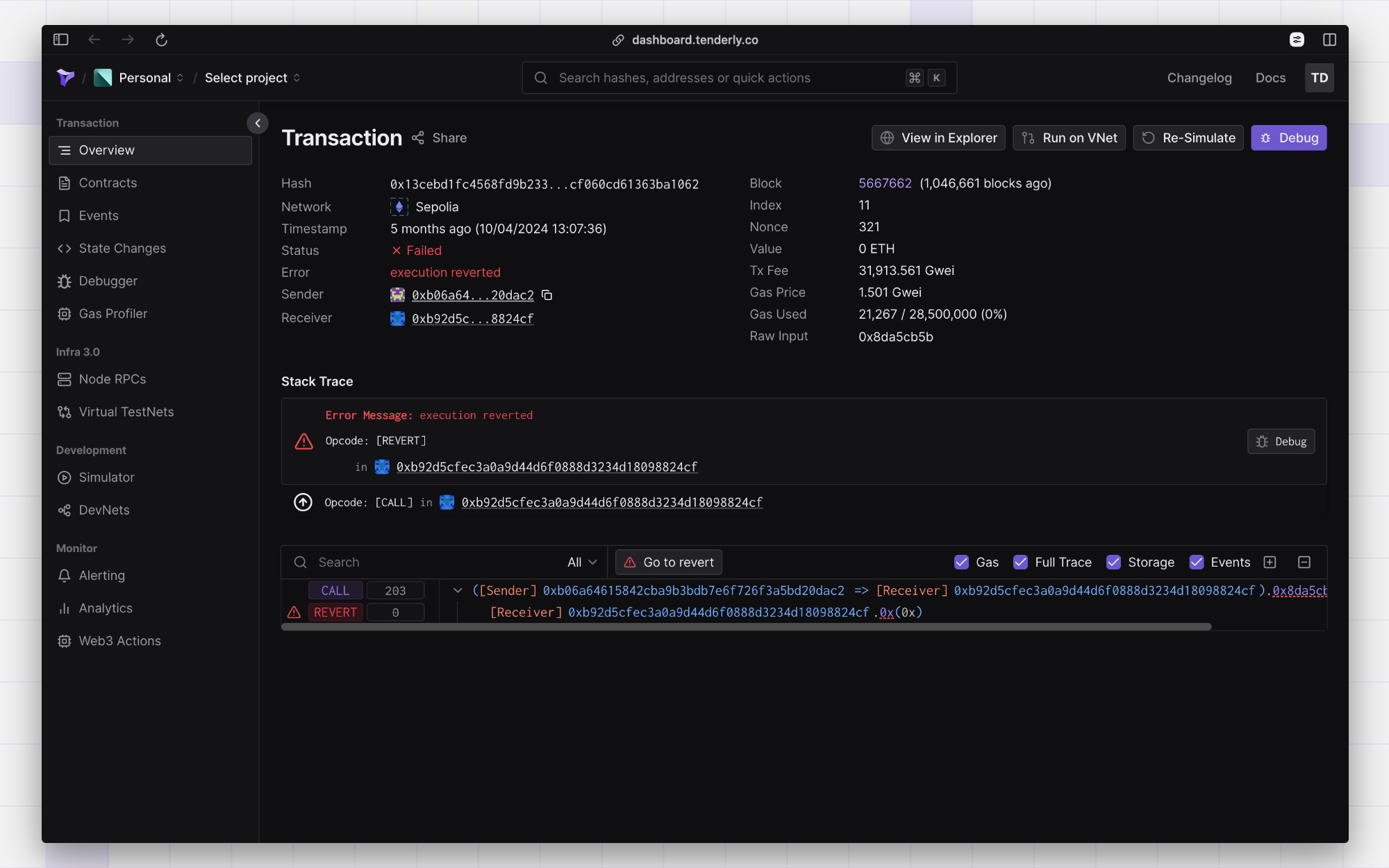Open Virtual TestNets under Infra 3.0
Viewport: 1389px width, 868px height.
pos(126,411)
